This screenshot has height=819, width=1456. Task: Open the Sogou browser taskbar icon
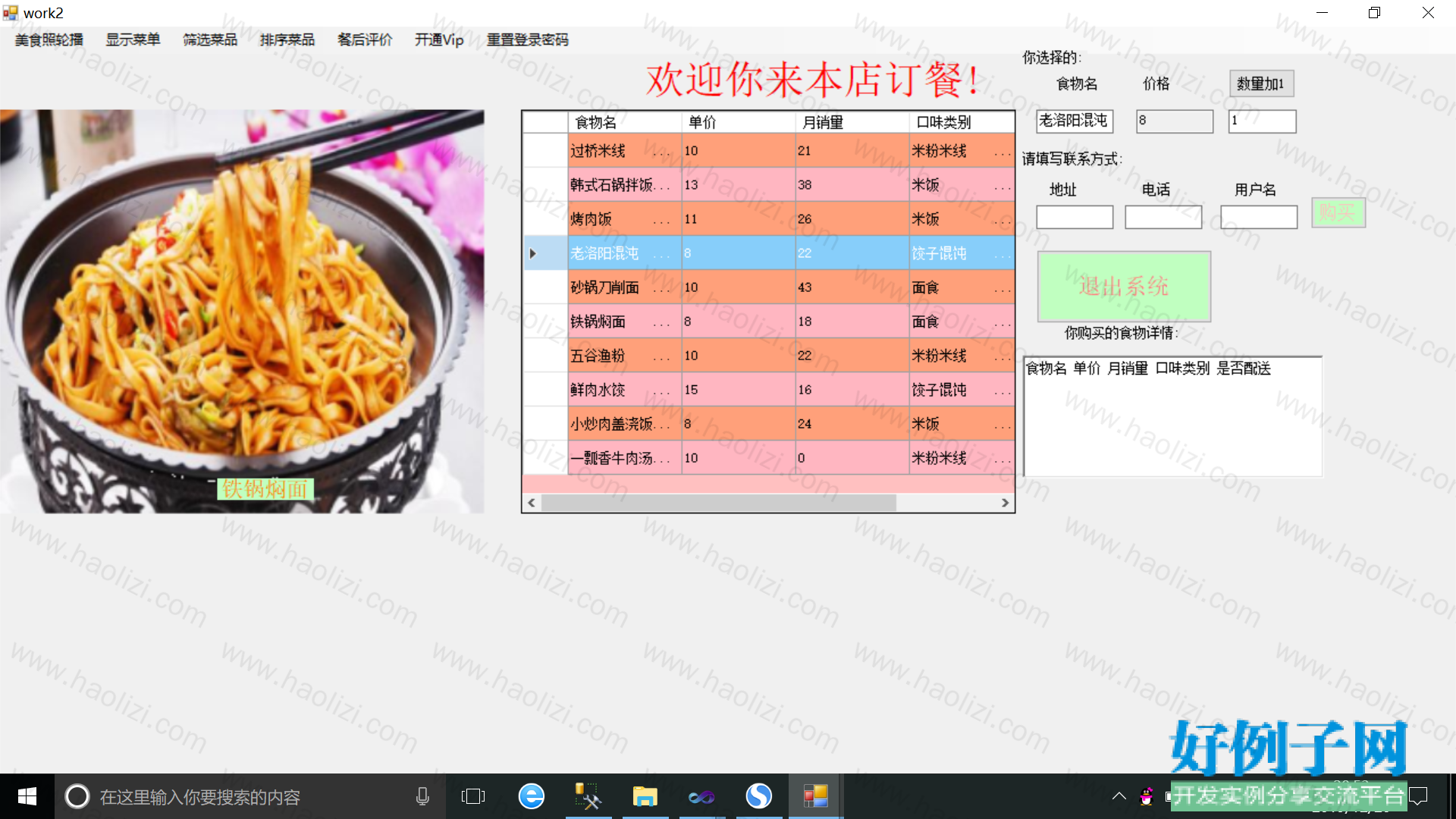pos(758,796)
